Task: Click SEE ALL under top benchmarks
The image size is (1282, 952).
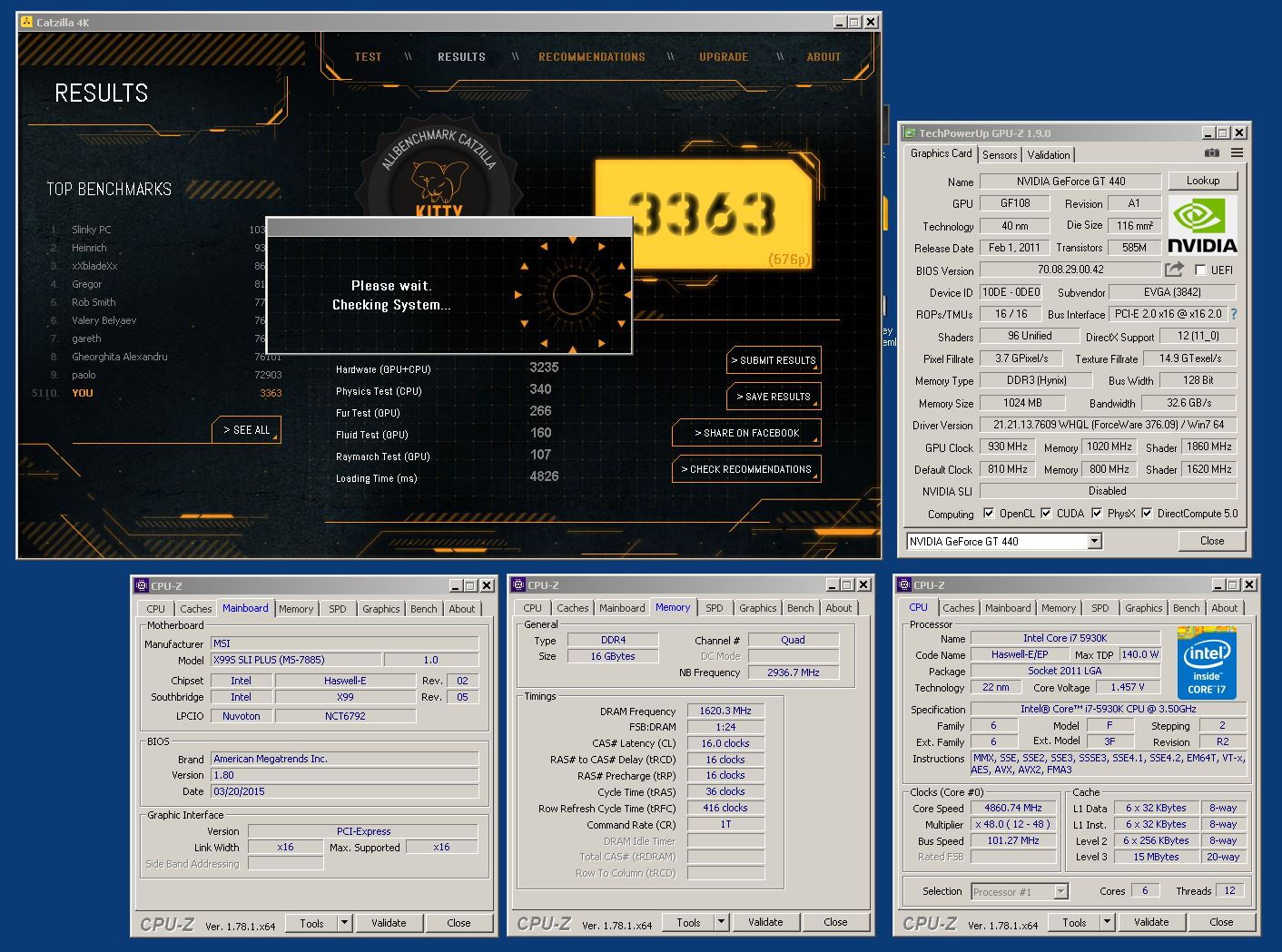Action: coord(247,429)
